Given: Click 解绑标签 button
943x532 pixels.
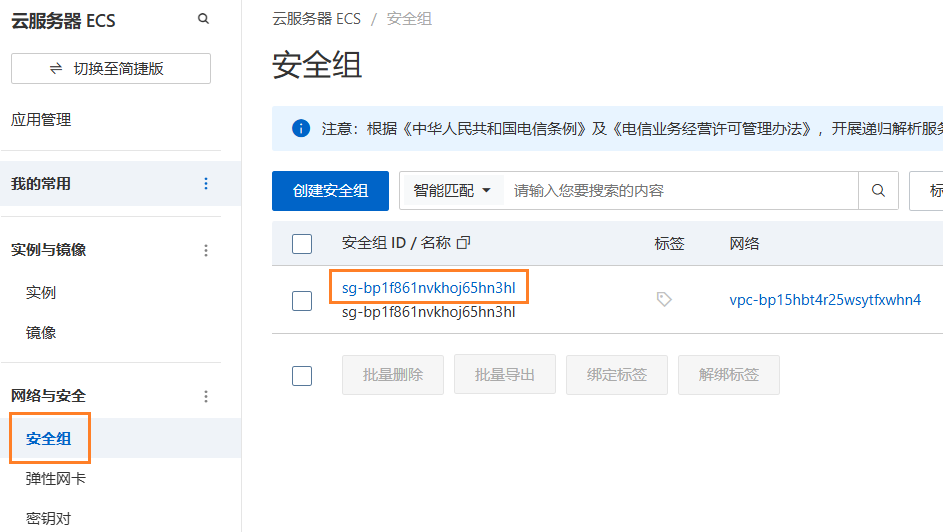Looking at the screenshot, I should pos(728,375).
